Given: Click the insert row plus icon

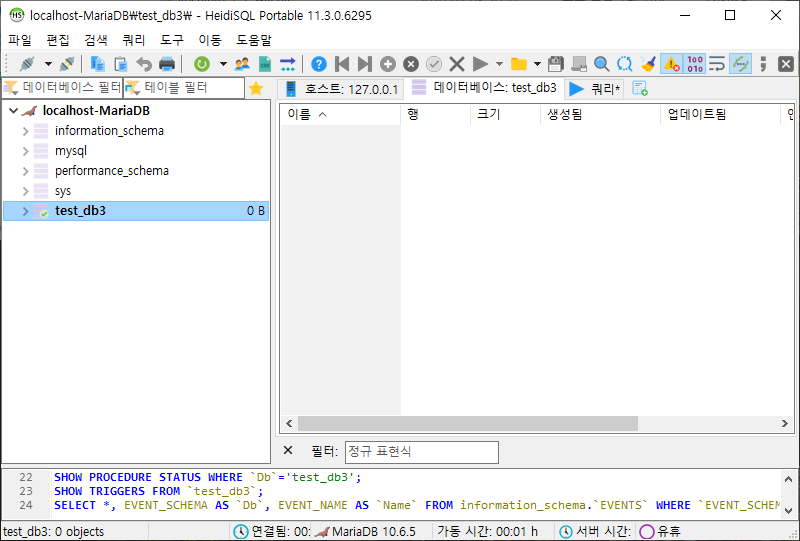Looking at the screenshot, I should point(388,64).
